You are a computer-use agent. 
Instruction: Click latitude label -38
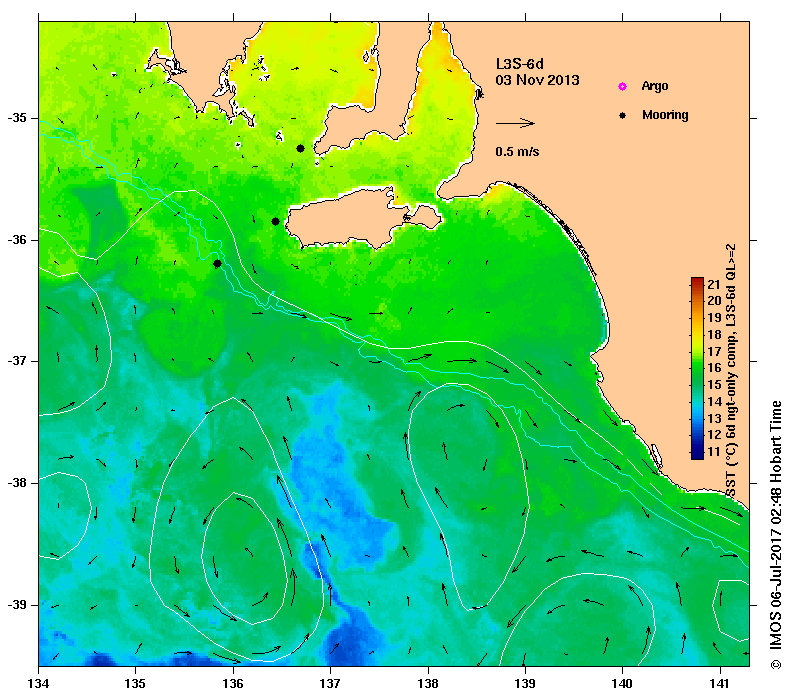[x=17, y=483]
